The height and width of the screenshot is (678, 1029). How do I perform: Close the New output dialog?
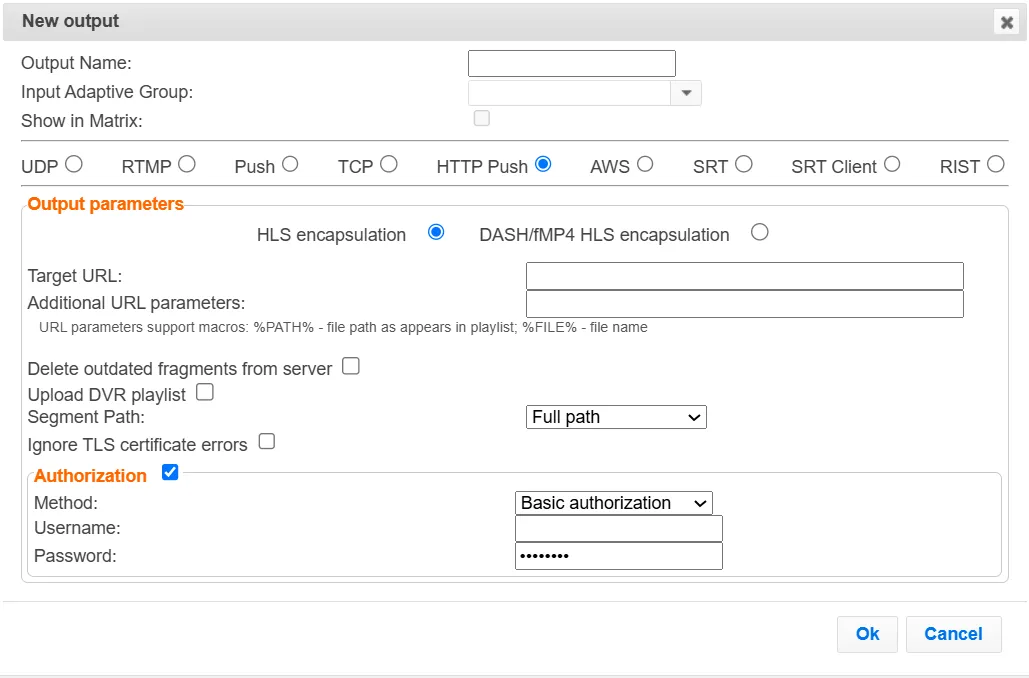point(1006,22)
